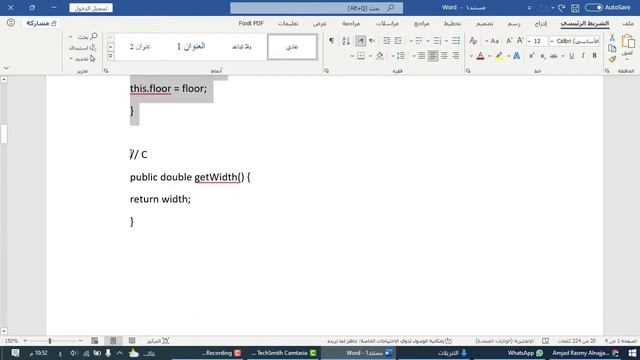Image resolution: width=640 pixels, height=360 pixels.
Task: Open the highlight color dropdown arrow
Action: click(489, 56)
